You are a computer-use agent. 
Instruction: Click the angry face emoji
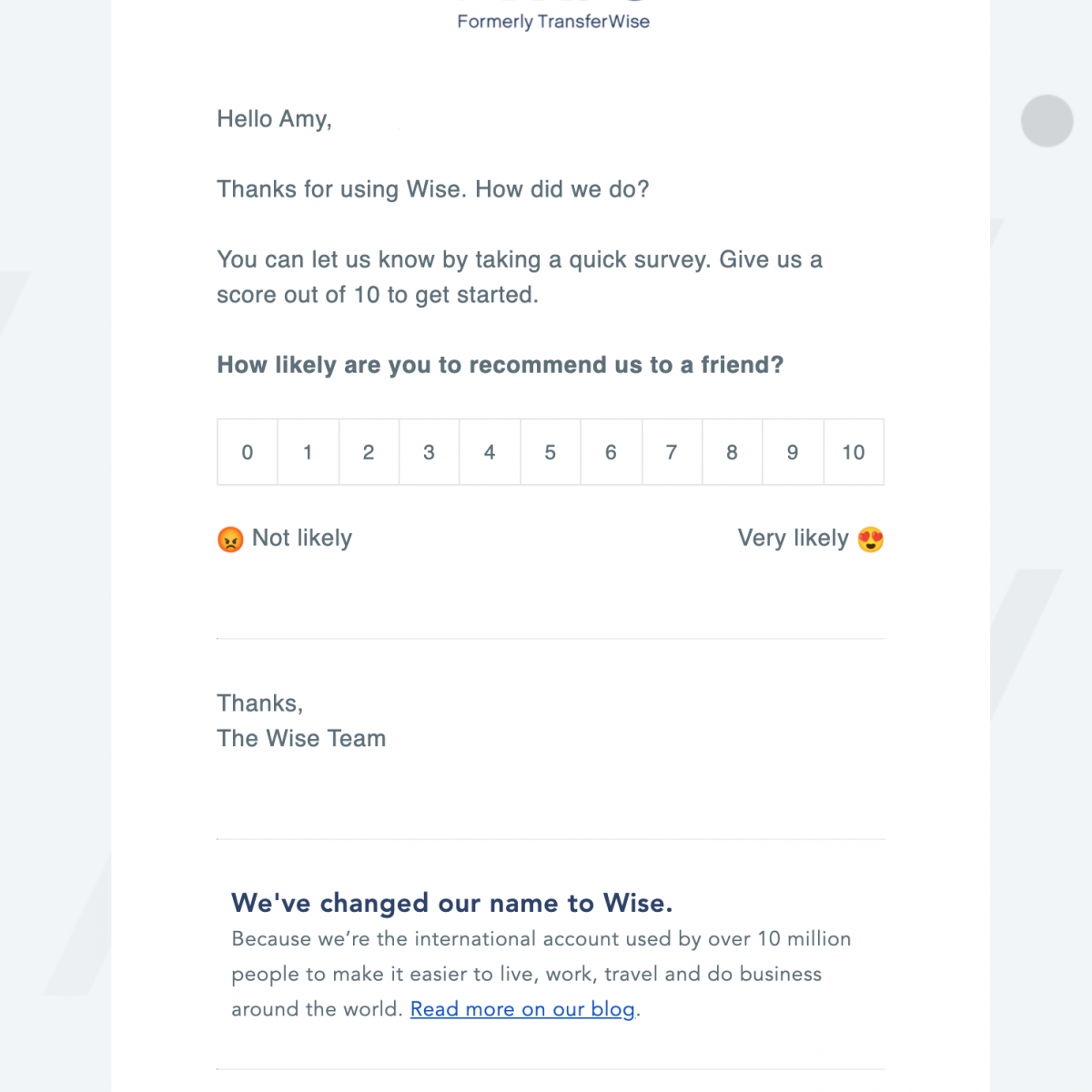(230, 540)
